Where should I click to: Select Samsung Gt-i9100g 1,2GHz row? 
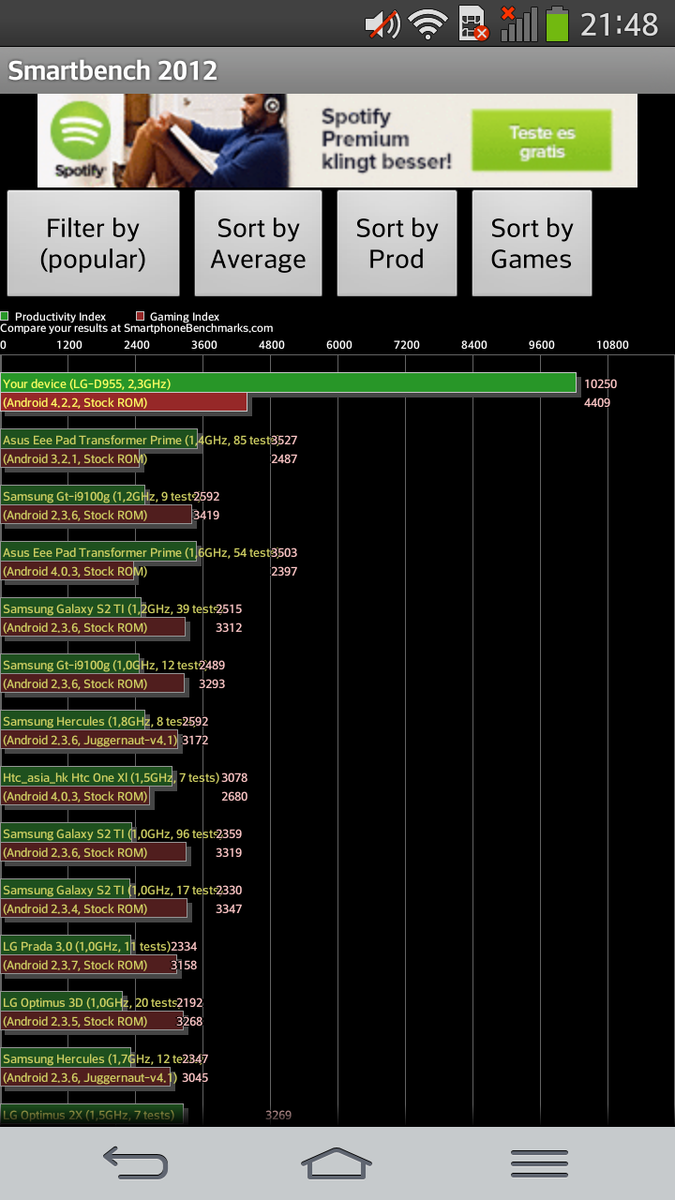(x=110, y=505)
